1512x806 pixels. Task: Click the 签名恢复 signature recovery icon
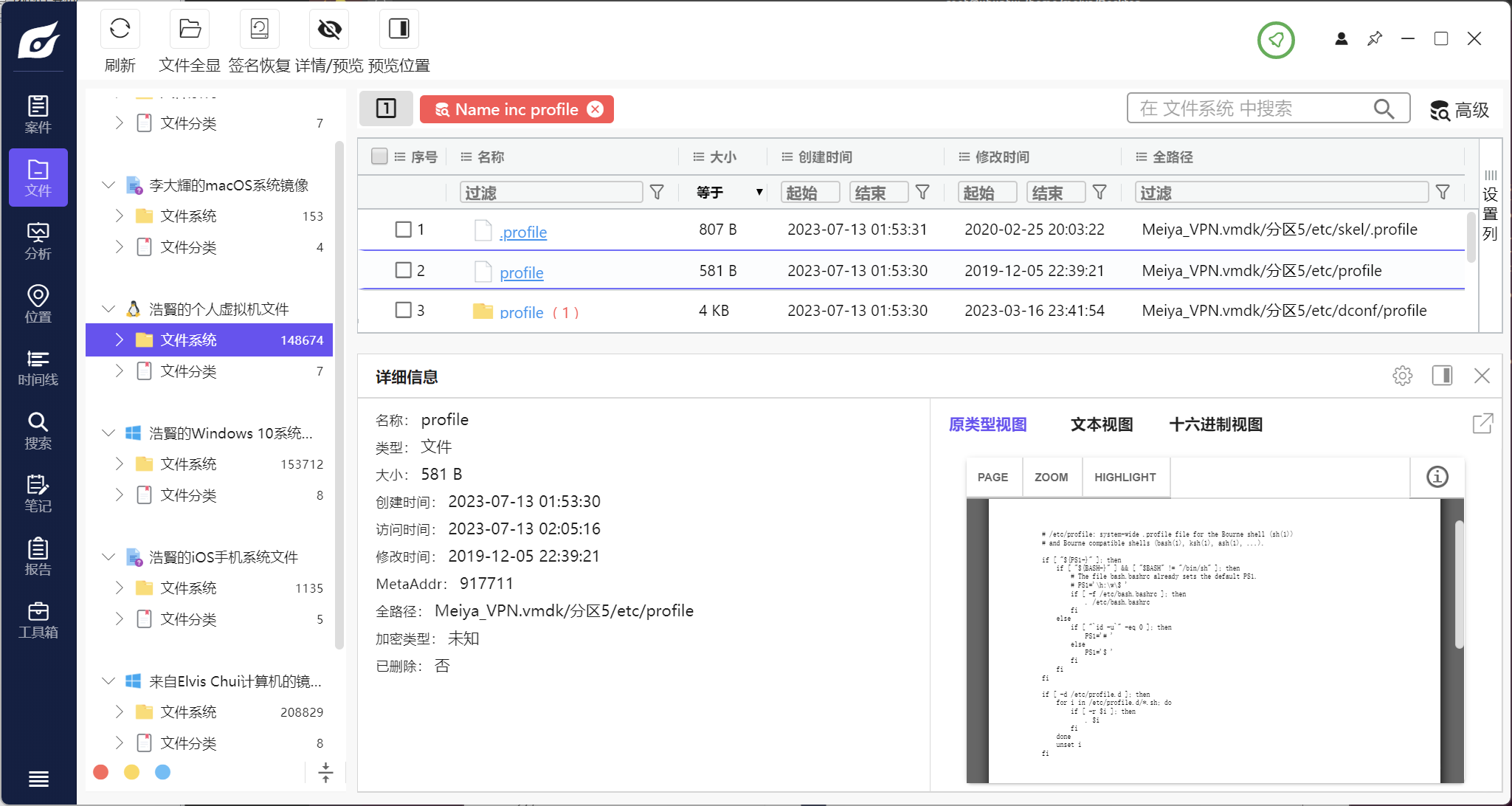tap(259, 29)
